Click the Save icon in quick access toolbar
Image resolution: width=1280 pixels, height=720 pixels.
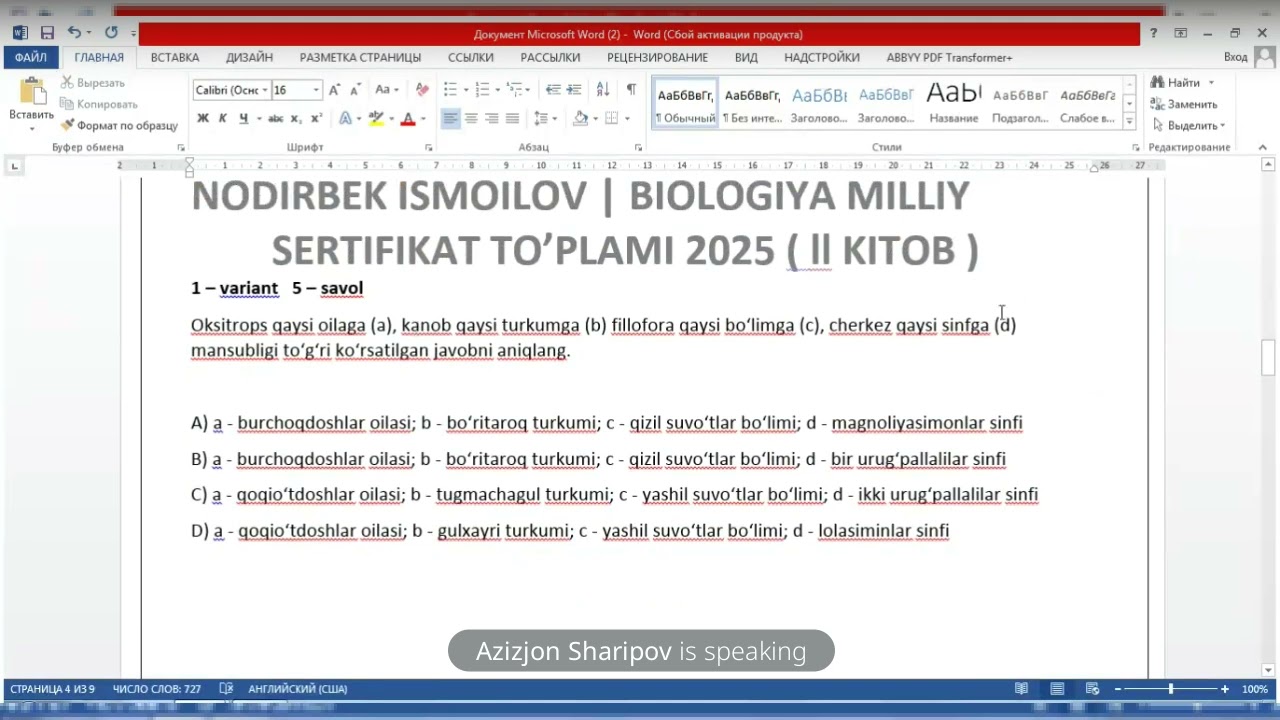(47, 33)
